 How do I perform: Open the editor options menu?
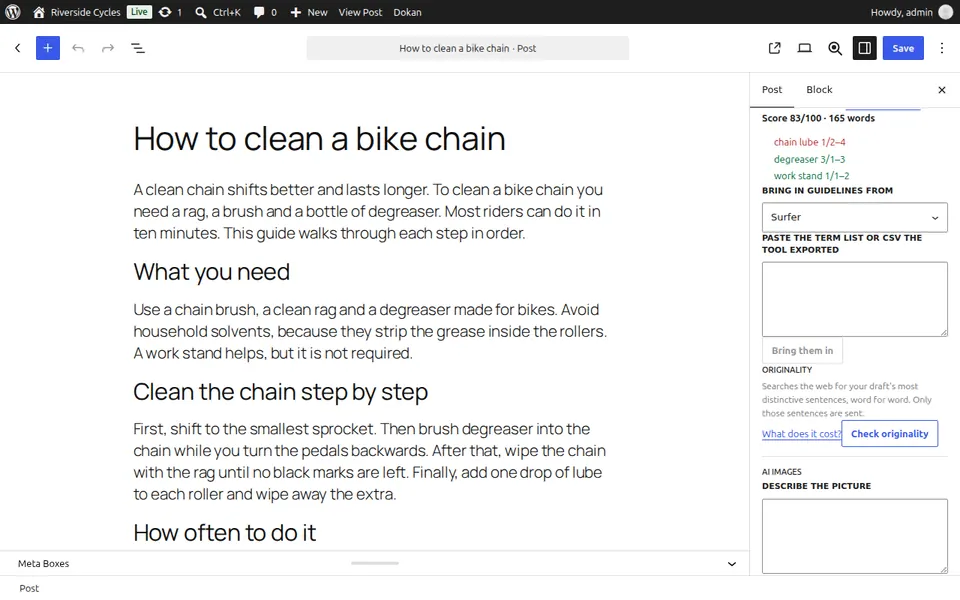[942, 48]
